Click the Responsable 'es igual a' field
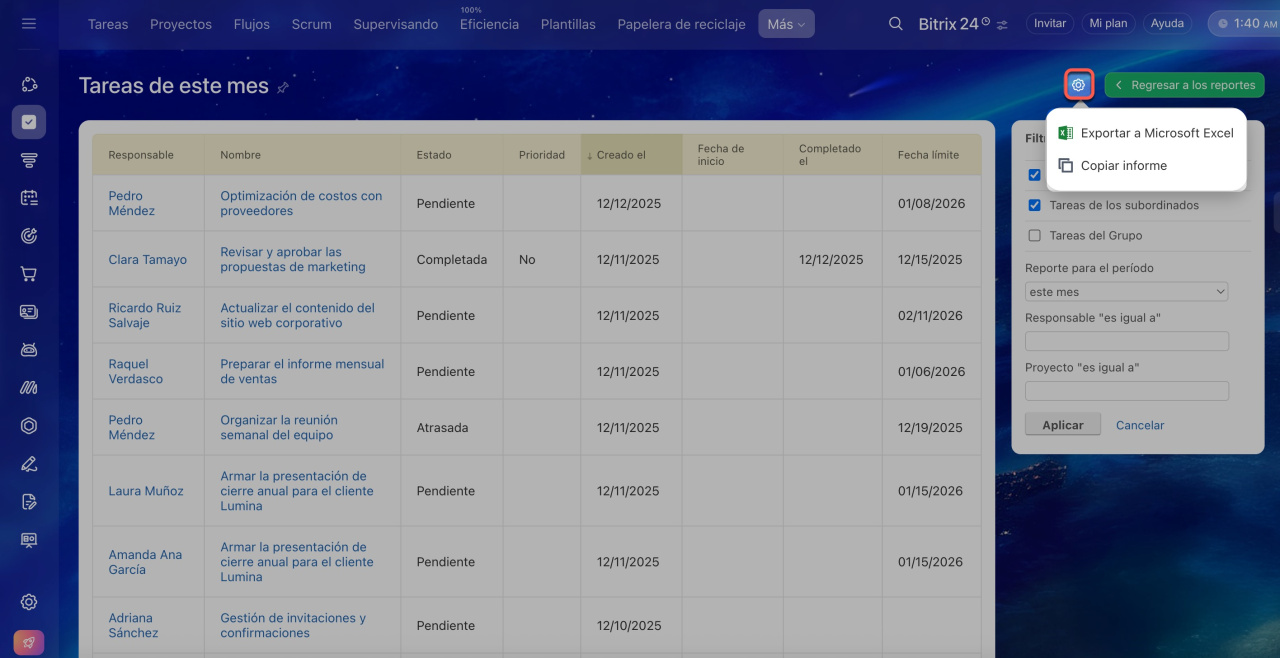This screenshot has height=658, width=1280. tap(1126, 341)
